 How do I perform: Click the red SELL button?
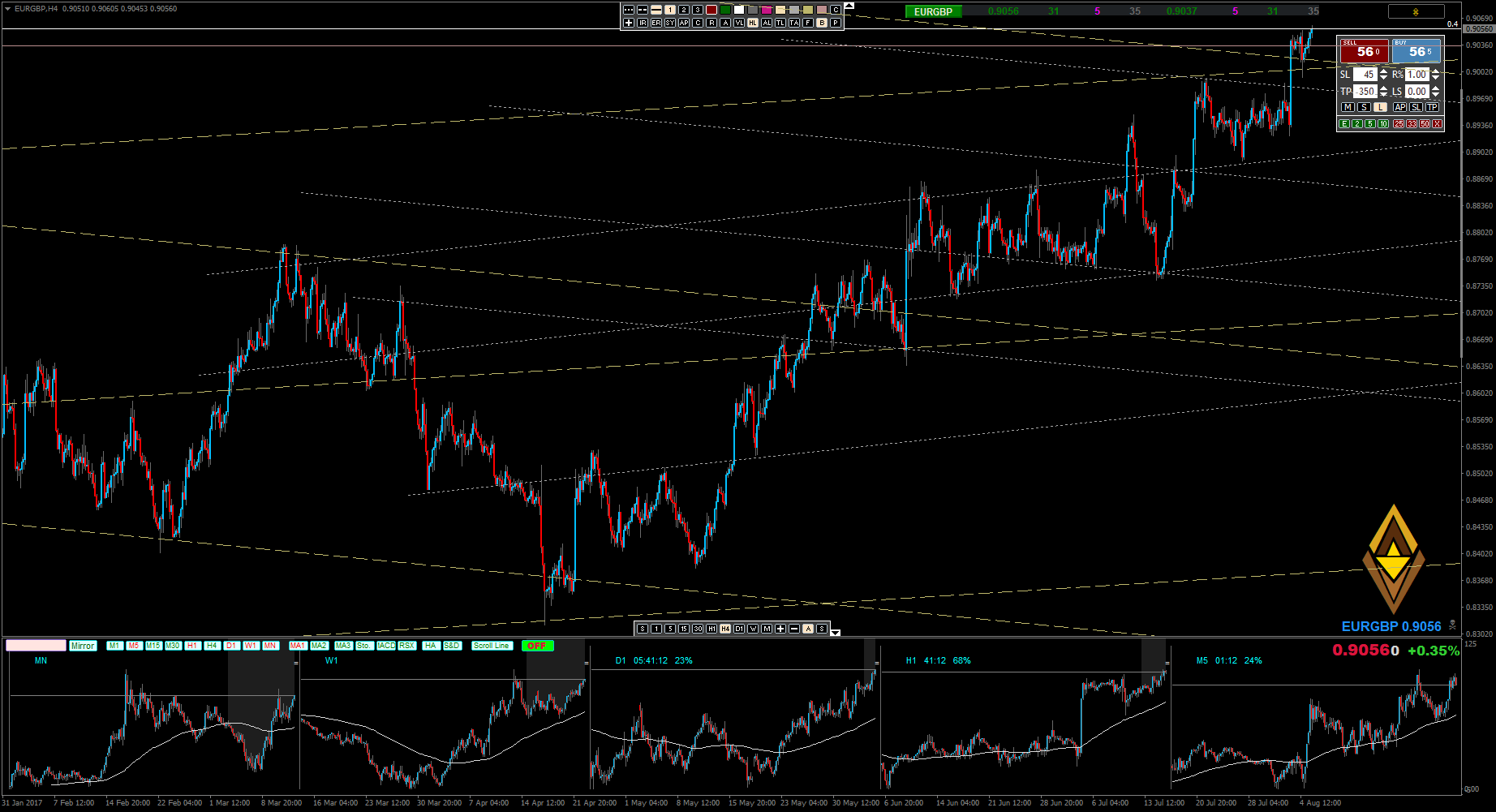point(1364,52)
